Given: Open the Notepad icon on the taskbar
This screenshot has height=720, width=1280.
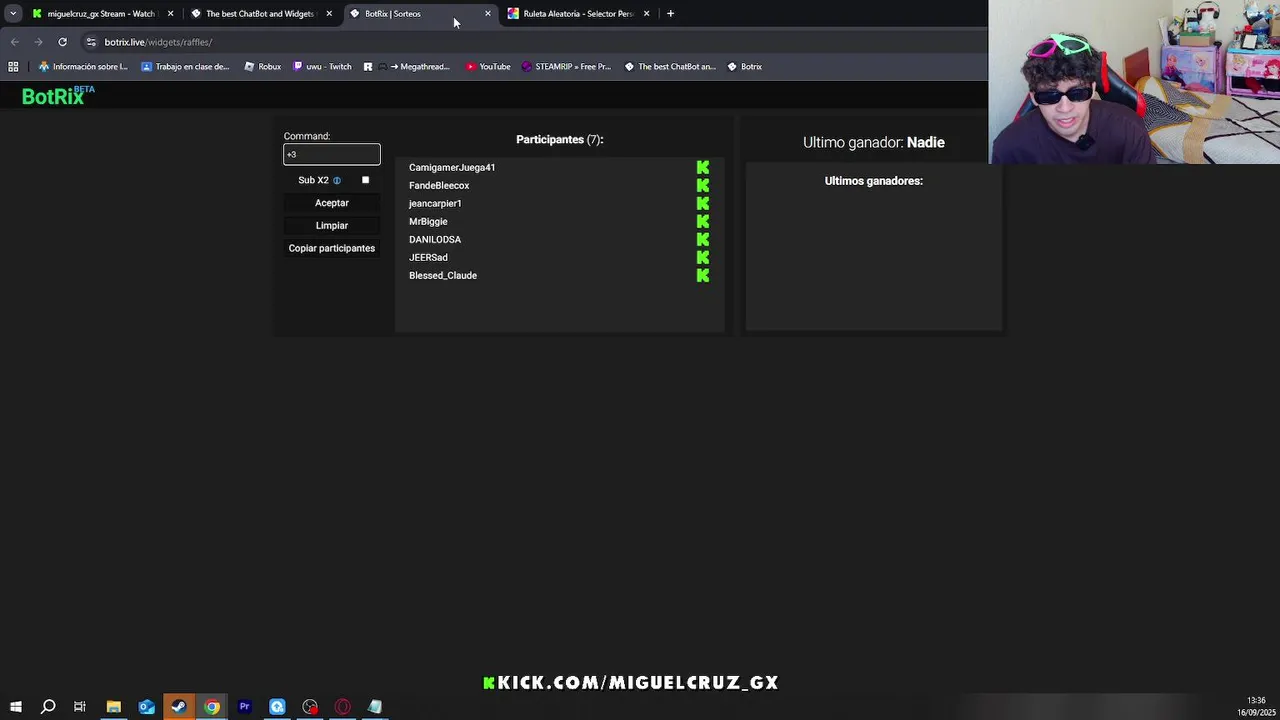Looking at the screenshot, I should (375, 707).
